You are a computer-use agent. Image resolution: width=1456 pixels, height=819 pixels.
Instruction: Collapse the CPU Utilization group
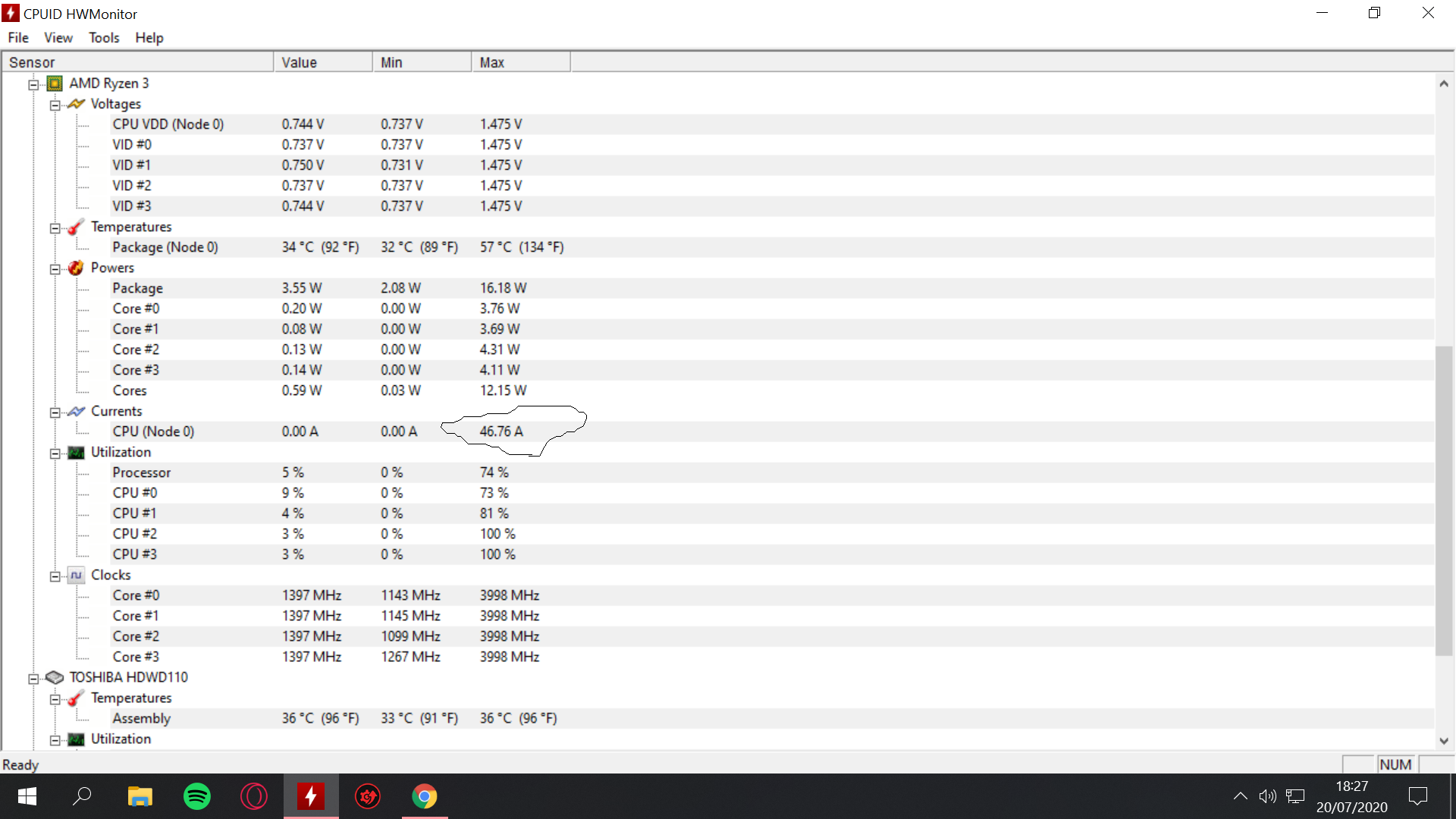point(55,453)
